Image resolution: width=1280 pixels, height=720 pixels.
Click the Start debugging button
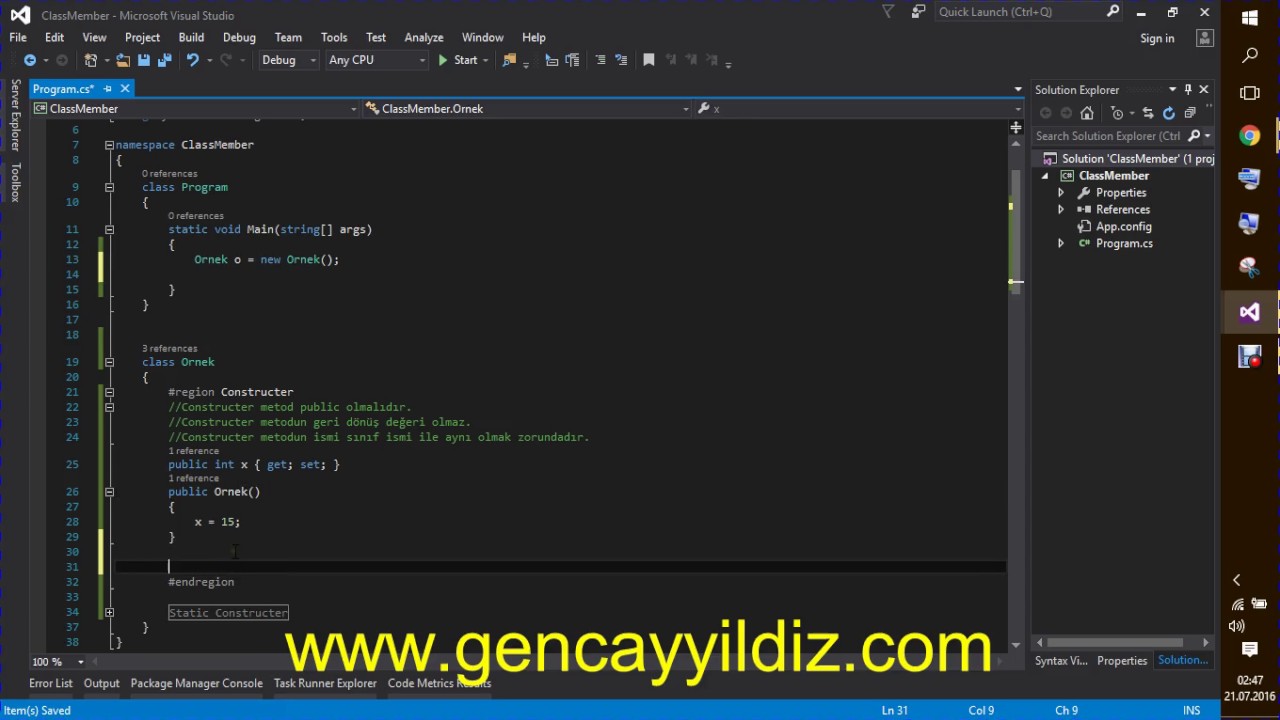point(458,60)
